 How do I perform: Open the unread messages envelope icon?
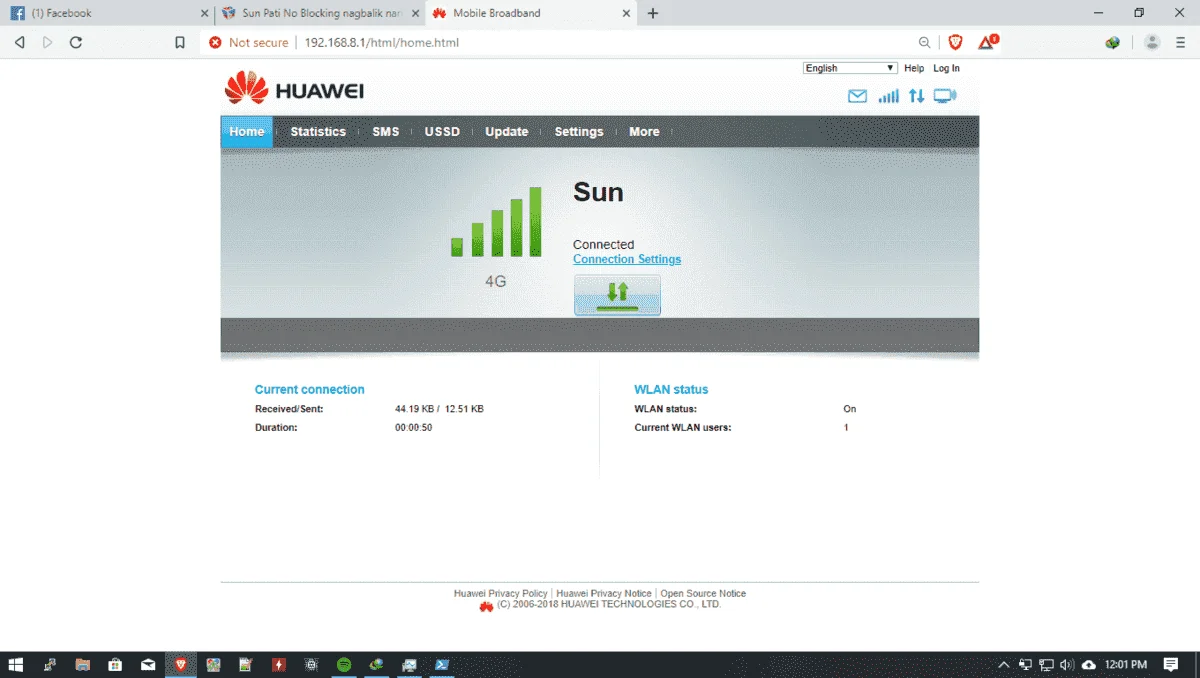tap(857, 96)
